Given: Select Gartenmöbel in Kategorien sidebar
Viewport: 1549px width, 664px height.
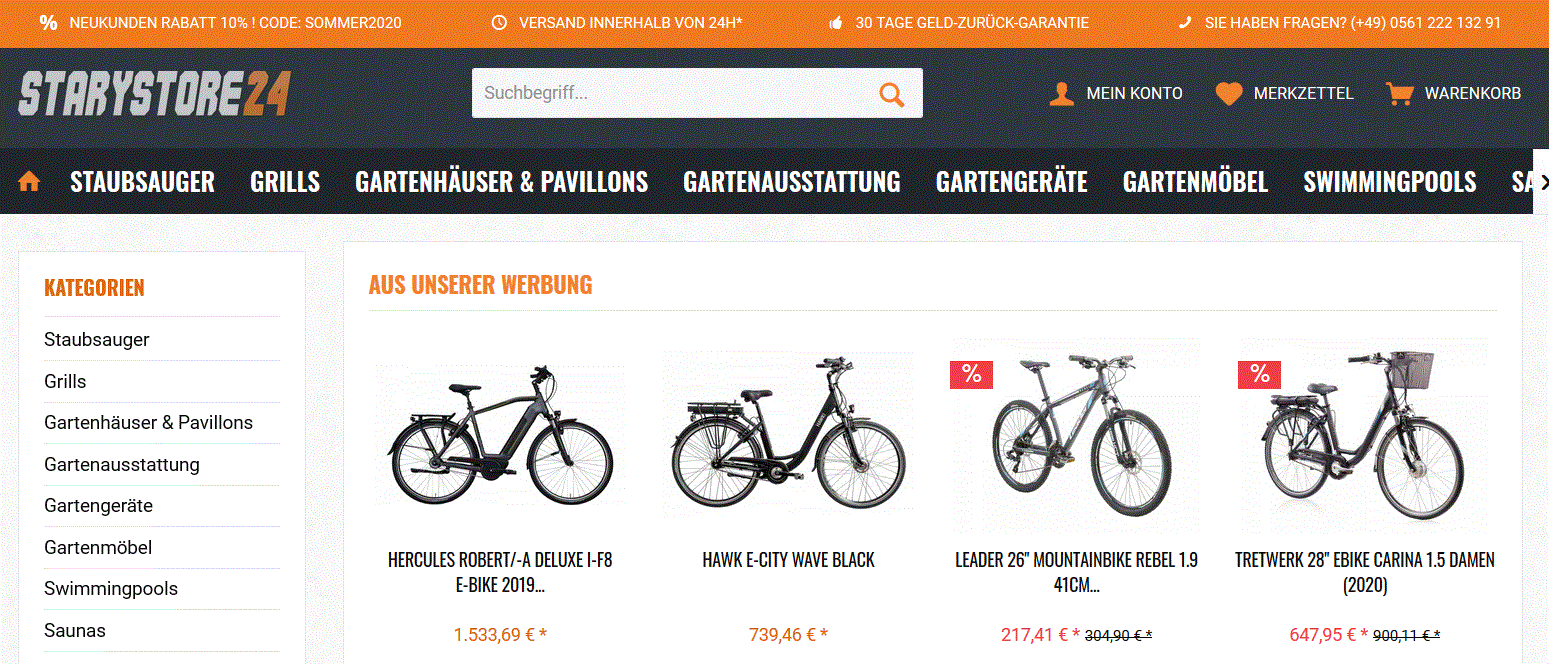Looking at the screenshot, I should click(98, 547).
